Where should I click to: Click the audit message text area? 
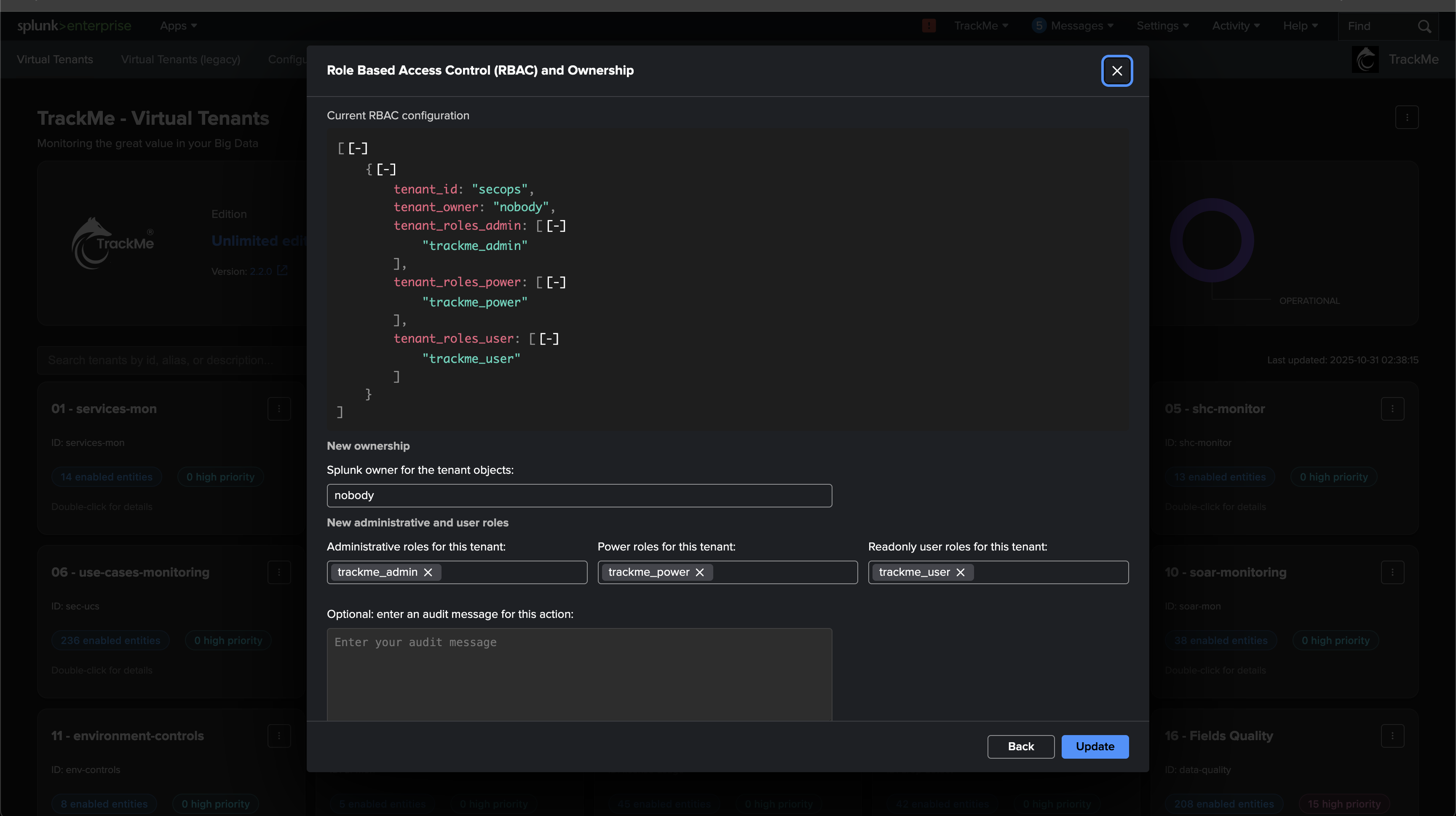[x=579, y=673]
